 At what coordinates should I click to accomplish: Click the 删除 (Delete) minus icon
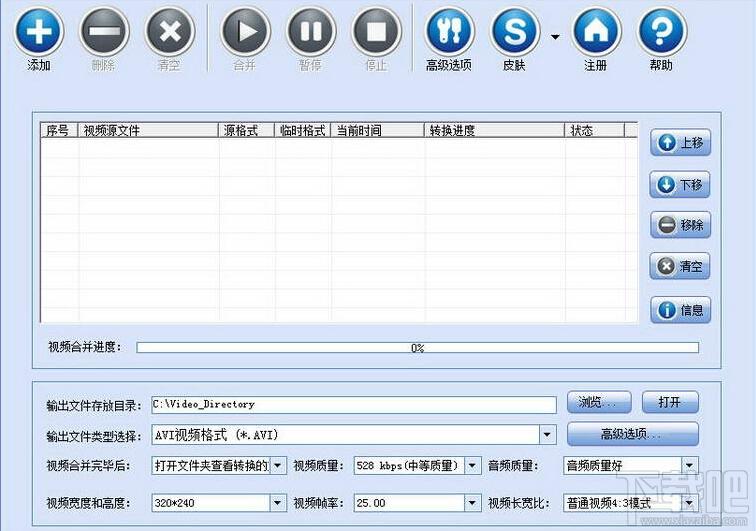coord(104,31)
